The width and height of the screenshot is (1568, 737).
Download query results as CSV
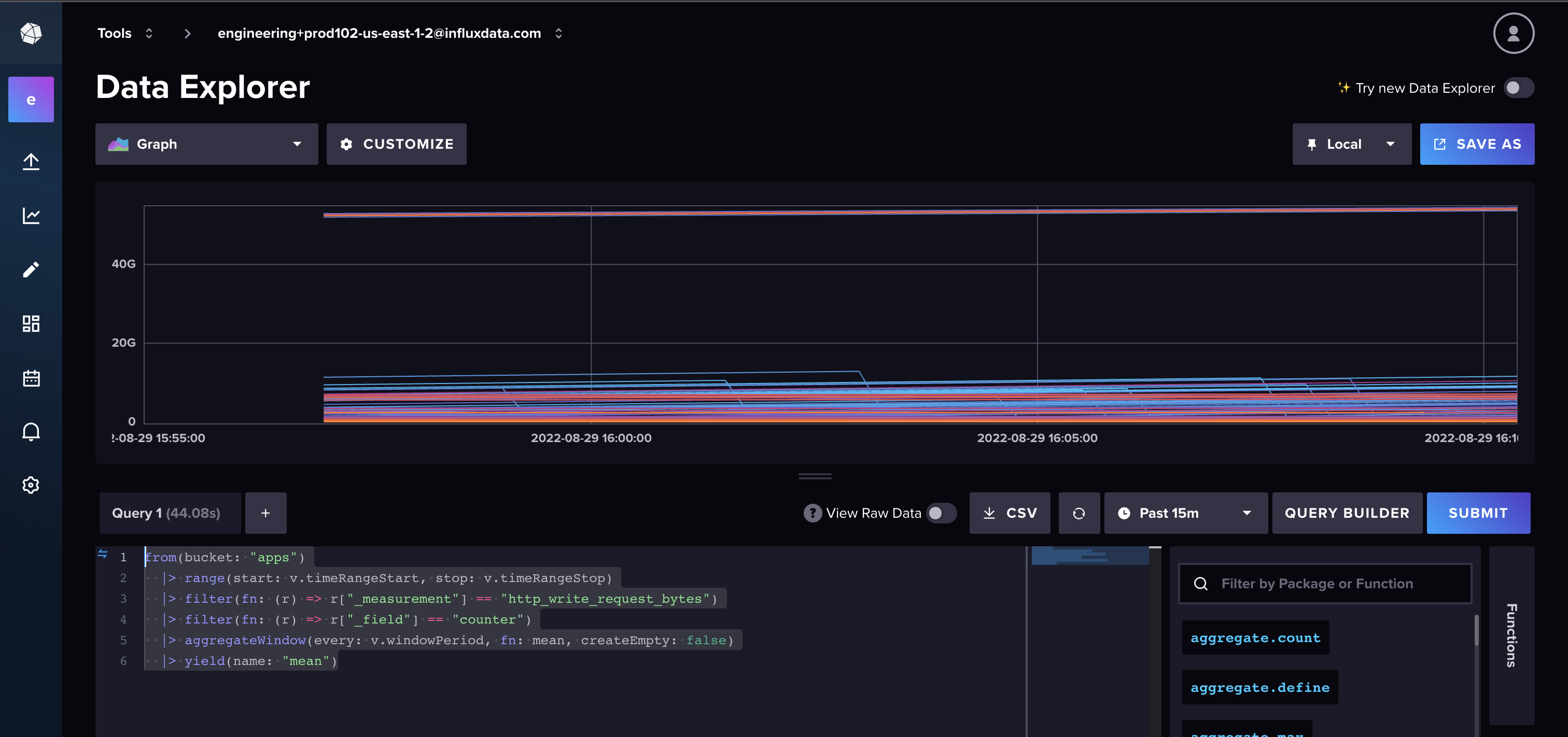1010,513
